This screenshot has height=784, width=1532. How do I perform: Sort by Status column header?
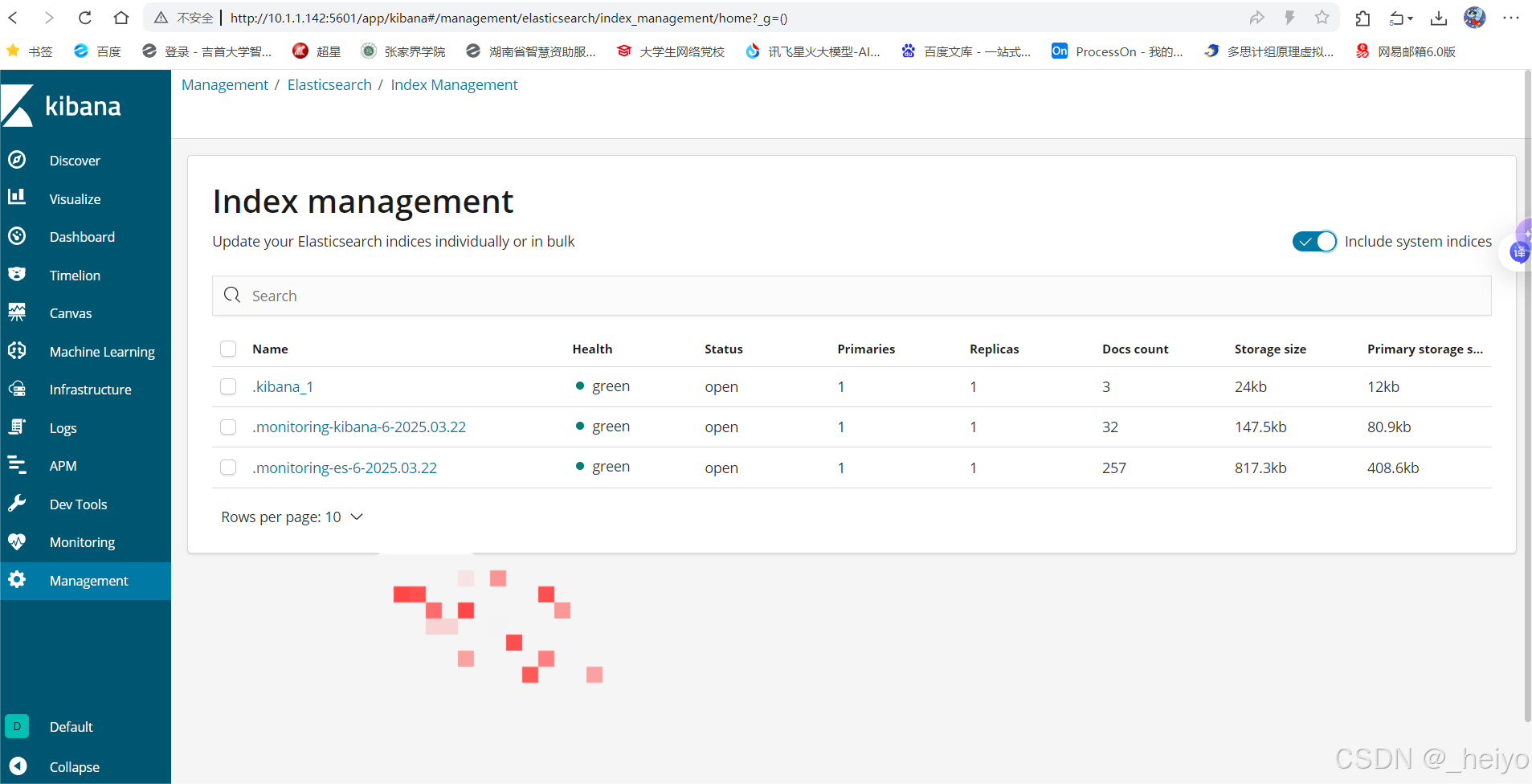click(723, 349)
